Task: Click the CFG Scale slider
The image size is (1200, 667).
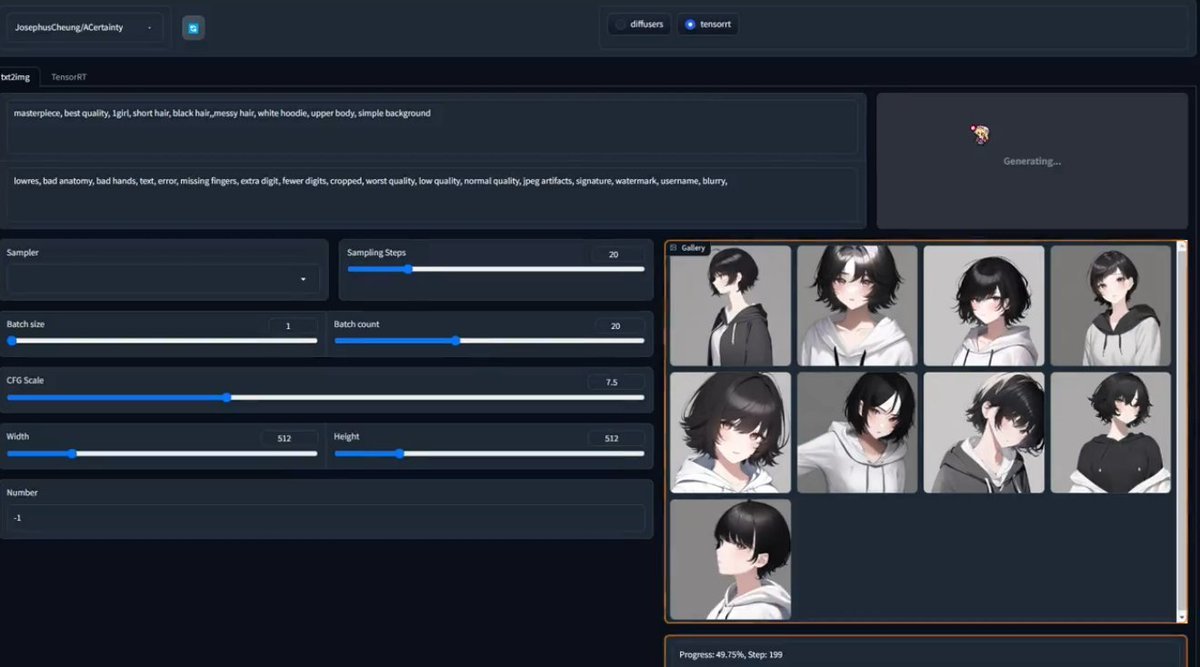Action: (x=325, y=397)
